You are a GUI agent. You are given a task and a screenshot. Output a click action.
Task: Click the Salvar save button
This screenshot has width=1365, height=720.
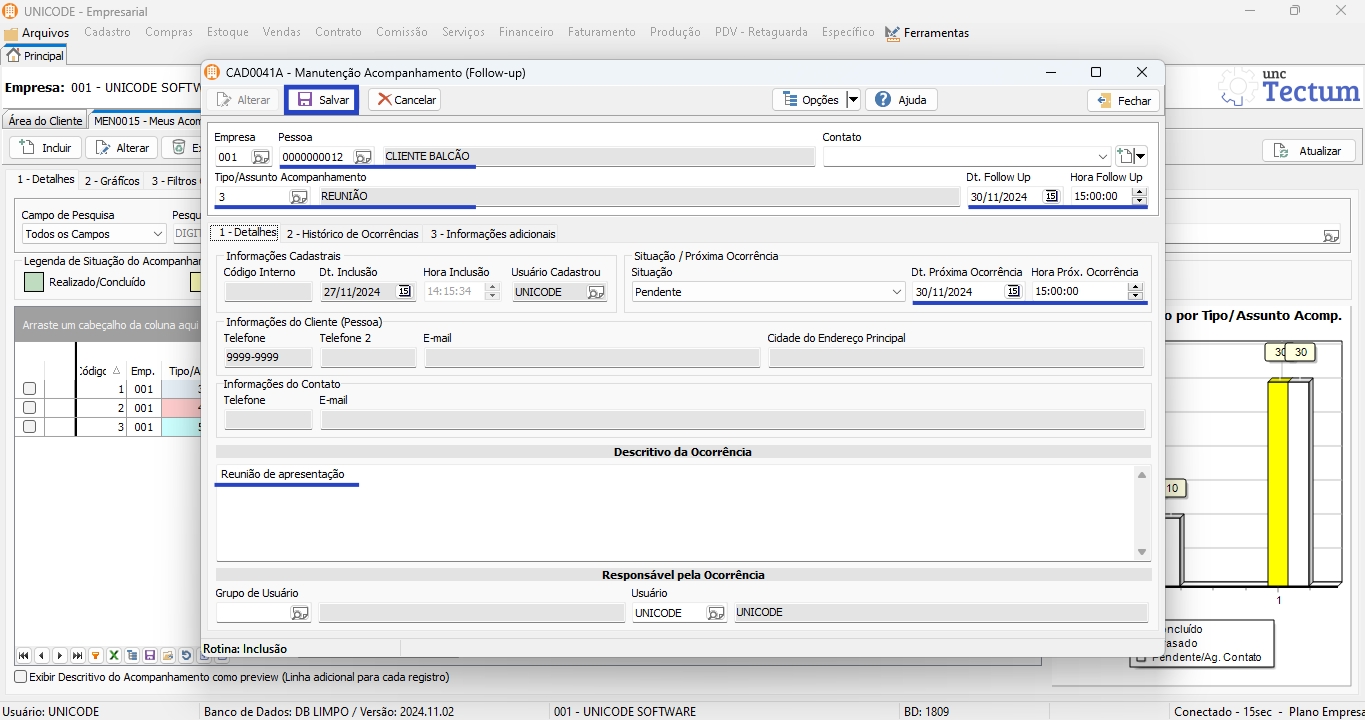point(322,100)
